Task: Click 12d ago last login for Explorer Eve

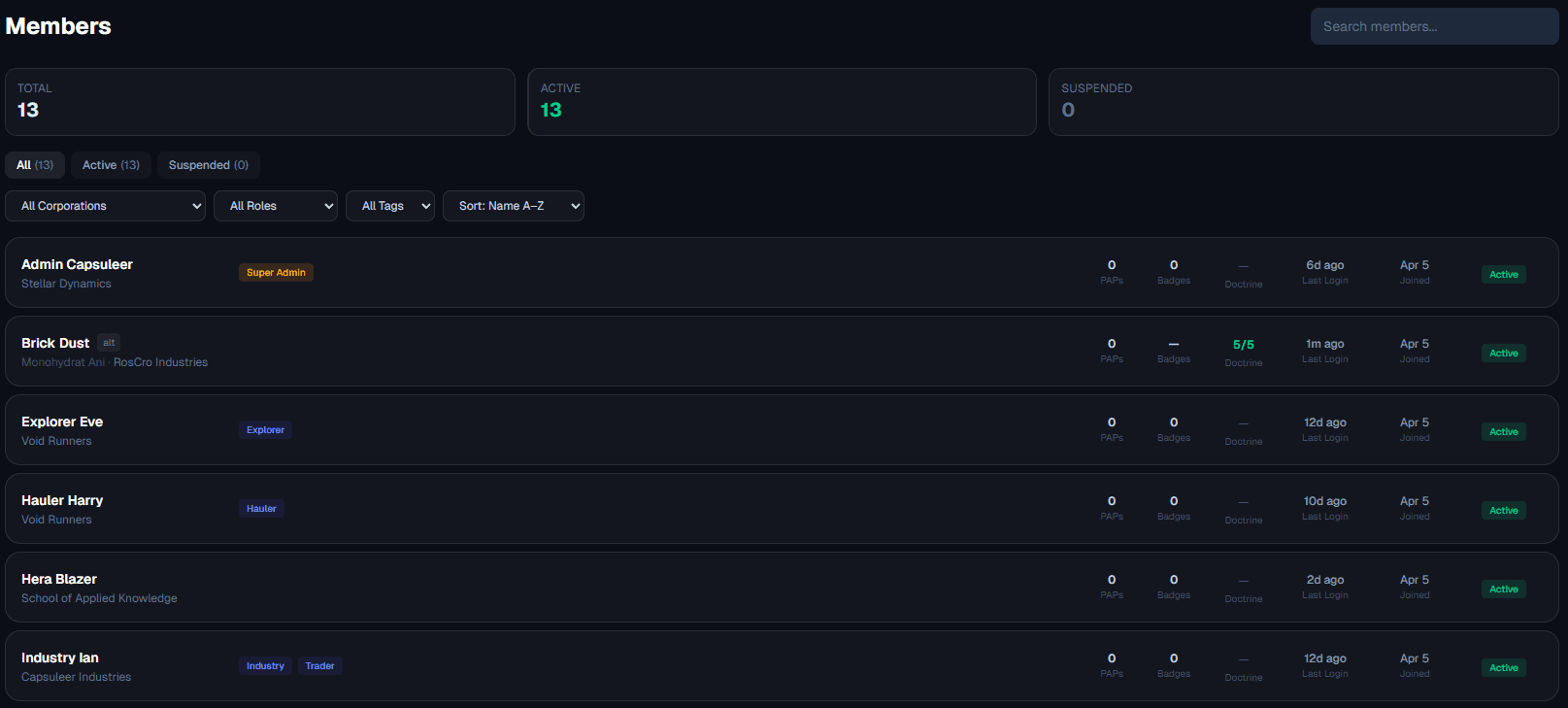Action: 1325,422
